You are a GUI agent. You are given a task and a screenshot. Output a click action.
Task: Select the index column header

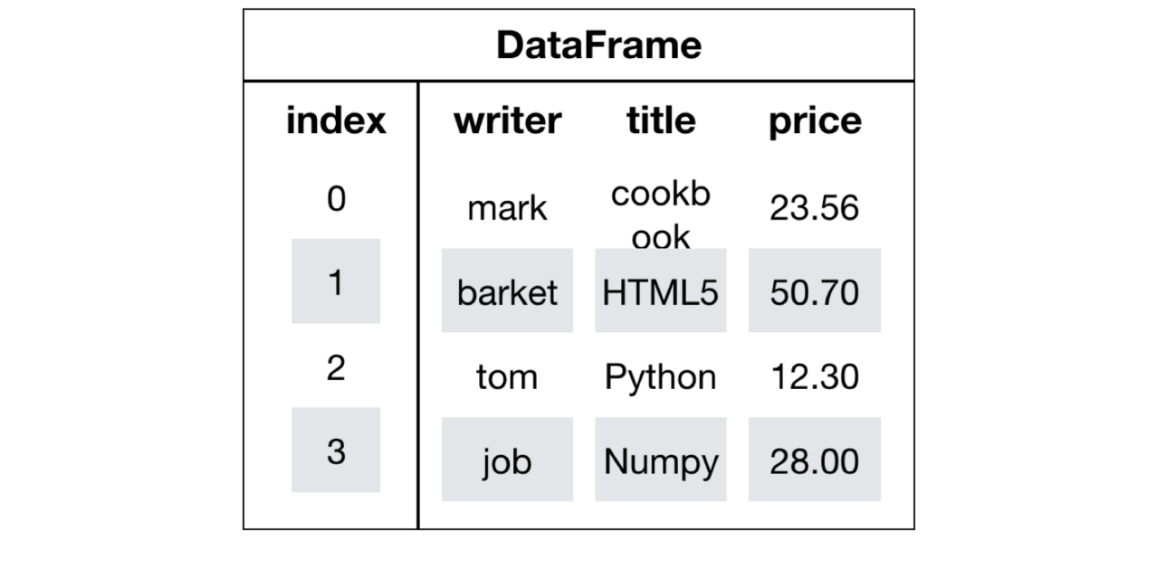click(x=336, y=121)
